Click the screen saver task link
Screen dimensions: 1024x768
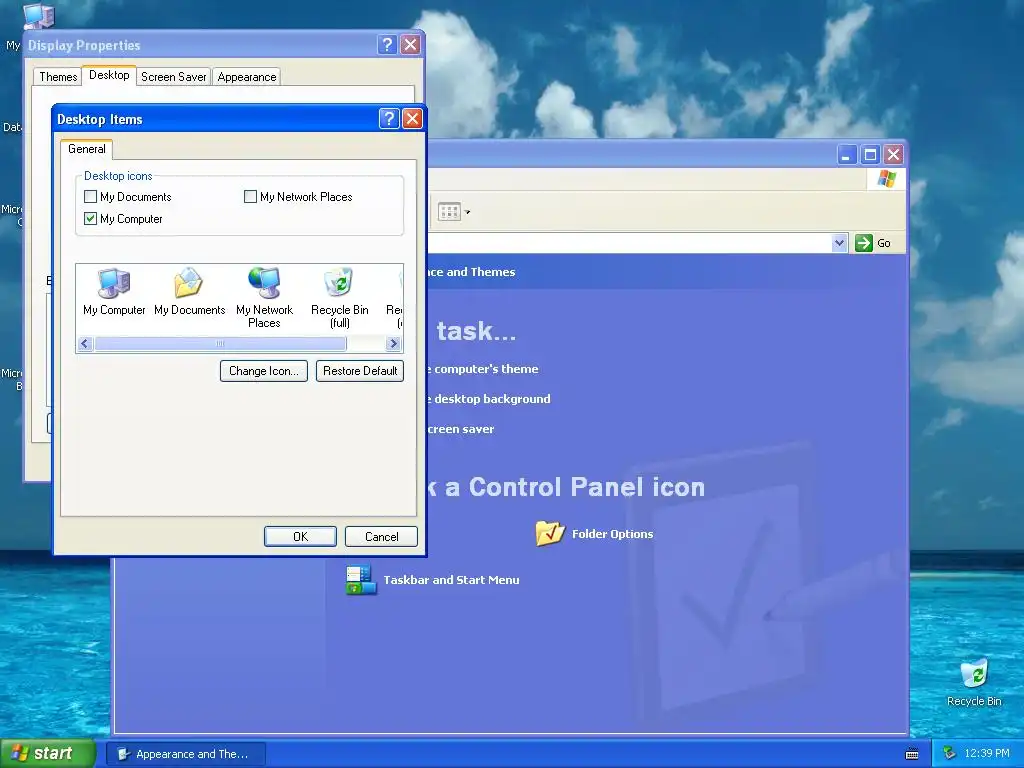461,429
